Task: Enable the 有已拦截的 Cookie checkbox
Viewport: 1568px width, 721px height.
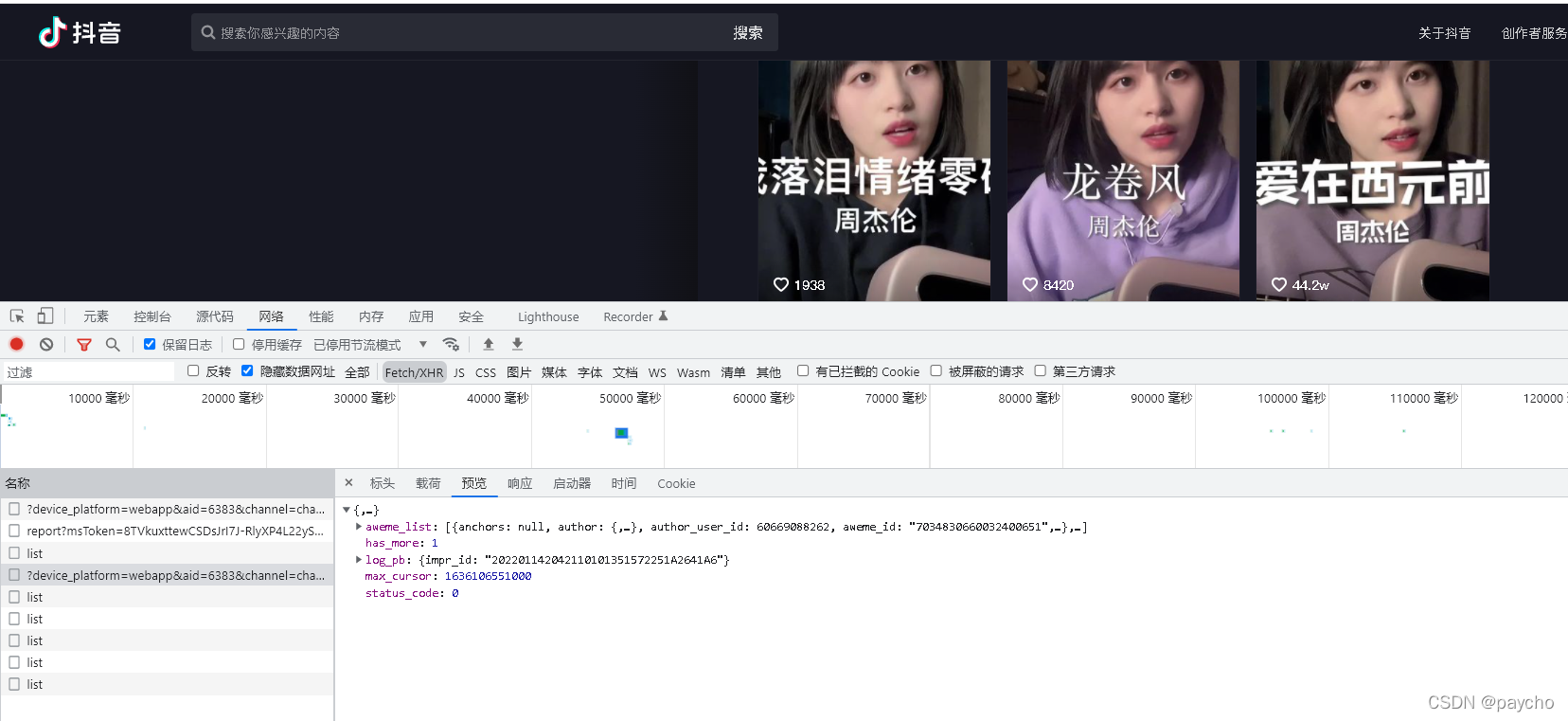Action: click(803, 370)
